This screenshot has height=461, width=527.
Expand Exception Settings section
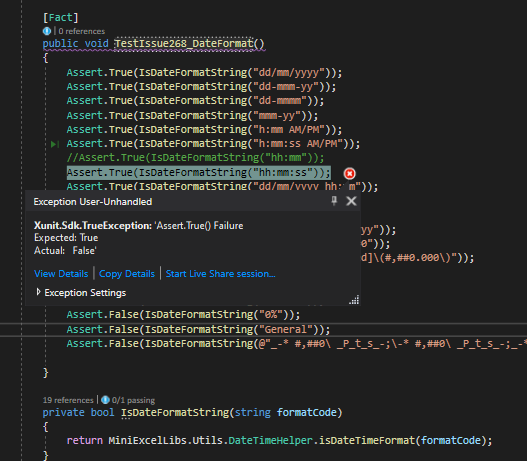[38, 292]
